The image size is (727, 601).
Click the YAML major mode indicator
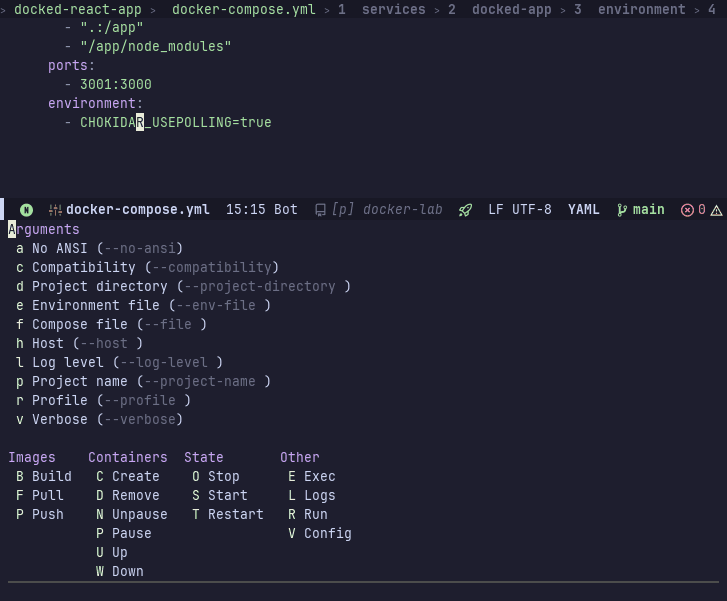tap(584, 210)
